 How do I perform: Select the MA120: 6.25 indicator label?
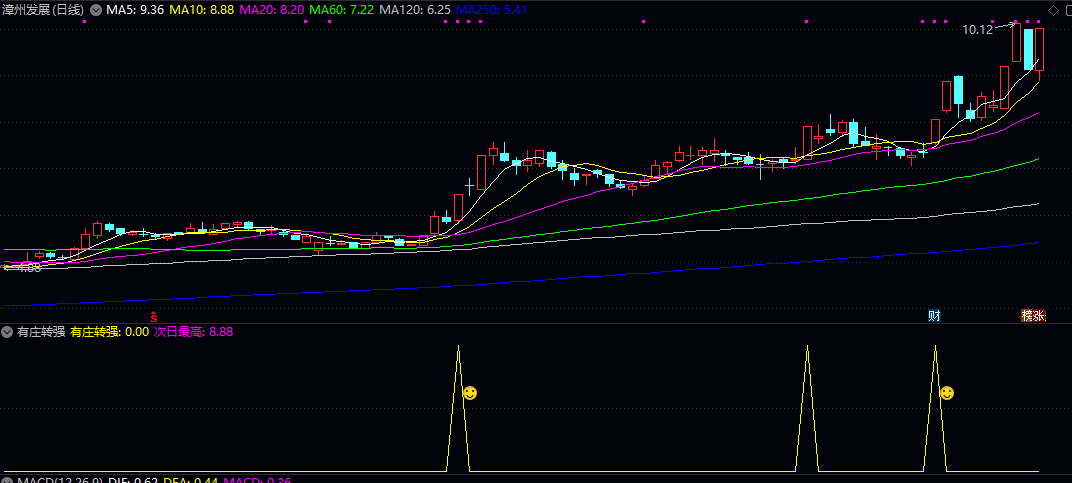[x=415, y=10]
